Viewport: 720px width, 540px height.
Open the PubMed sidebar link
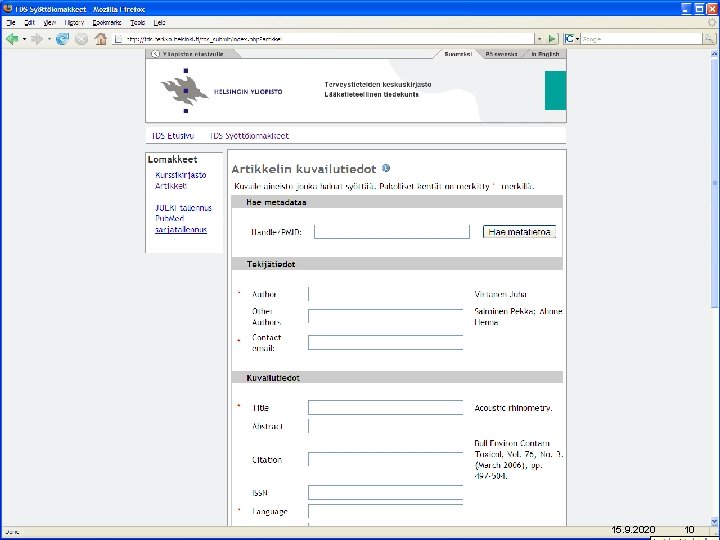[x=169, y=219]
